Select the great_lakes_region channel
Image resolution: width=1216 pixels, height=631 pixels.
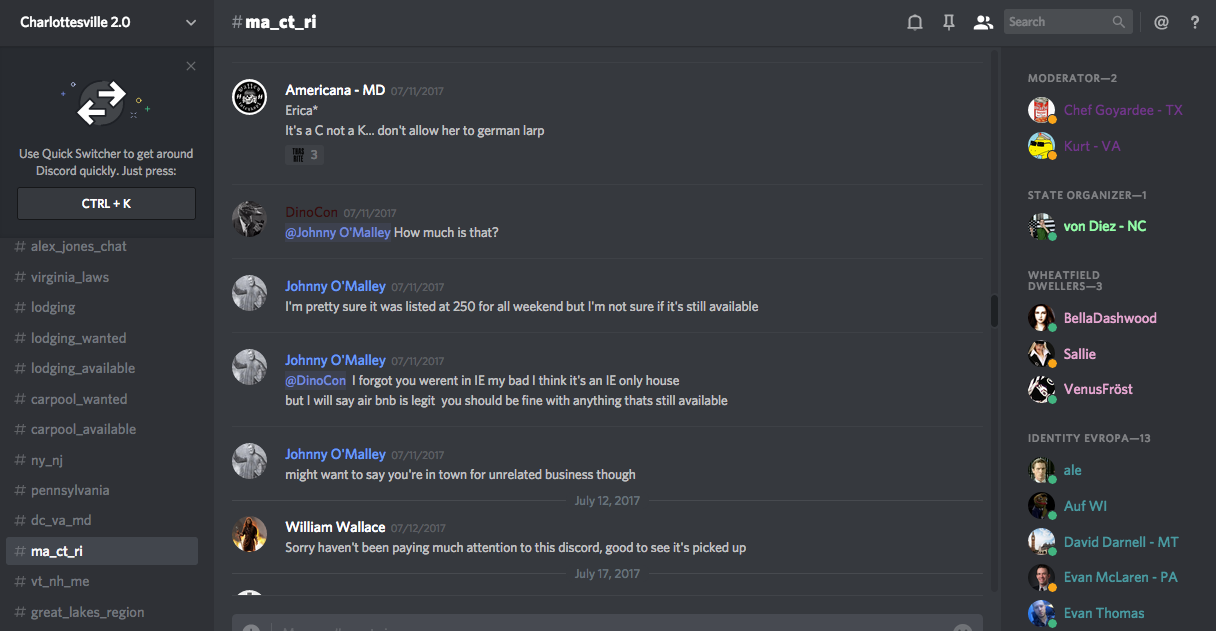pyautogui.click(x=87, y=612)
